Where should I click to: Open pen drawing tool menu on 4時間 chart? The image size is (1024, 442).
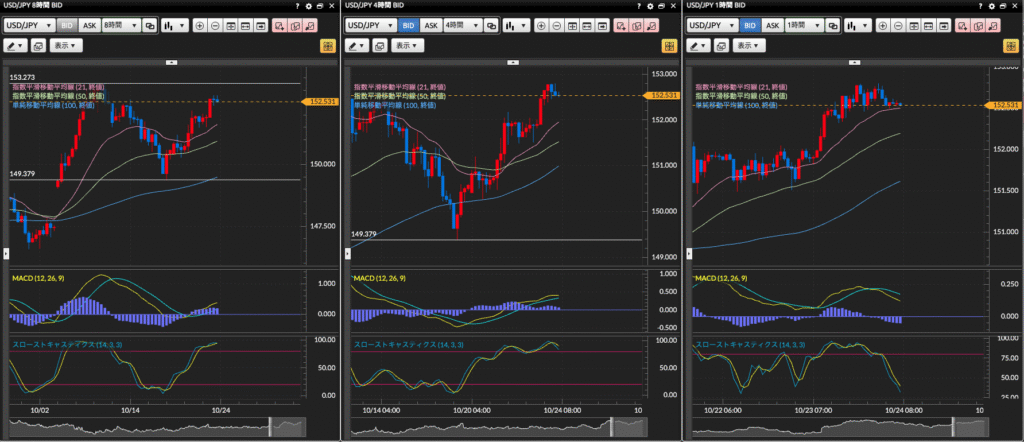358,46
